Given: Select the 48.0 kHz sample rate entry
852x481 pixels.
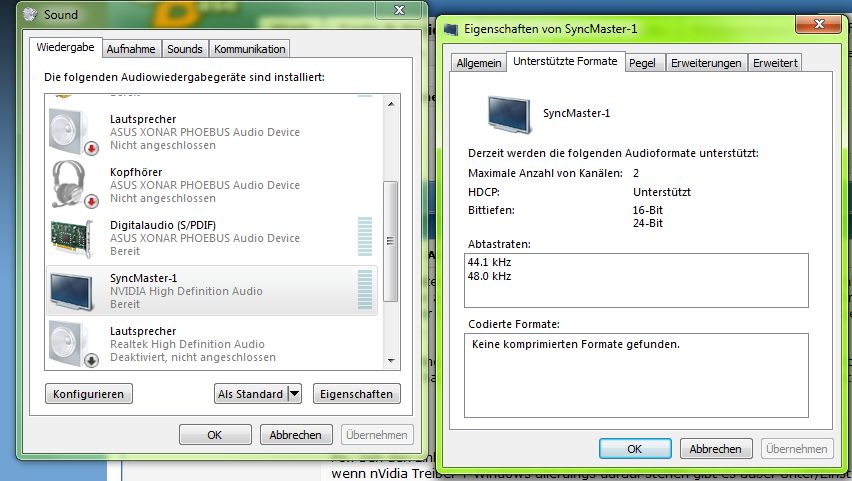Looking at the screenshot, I should 490,276.
